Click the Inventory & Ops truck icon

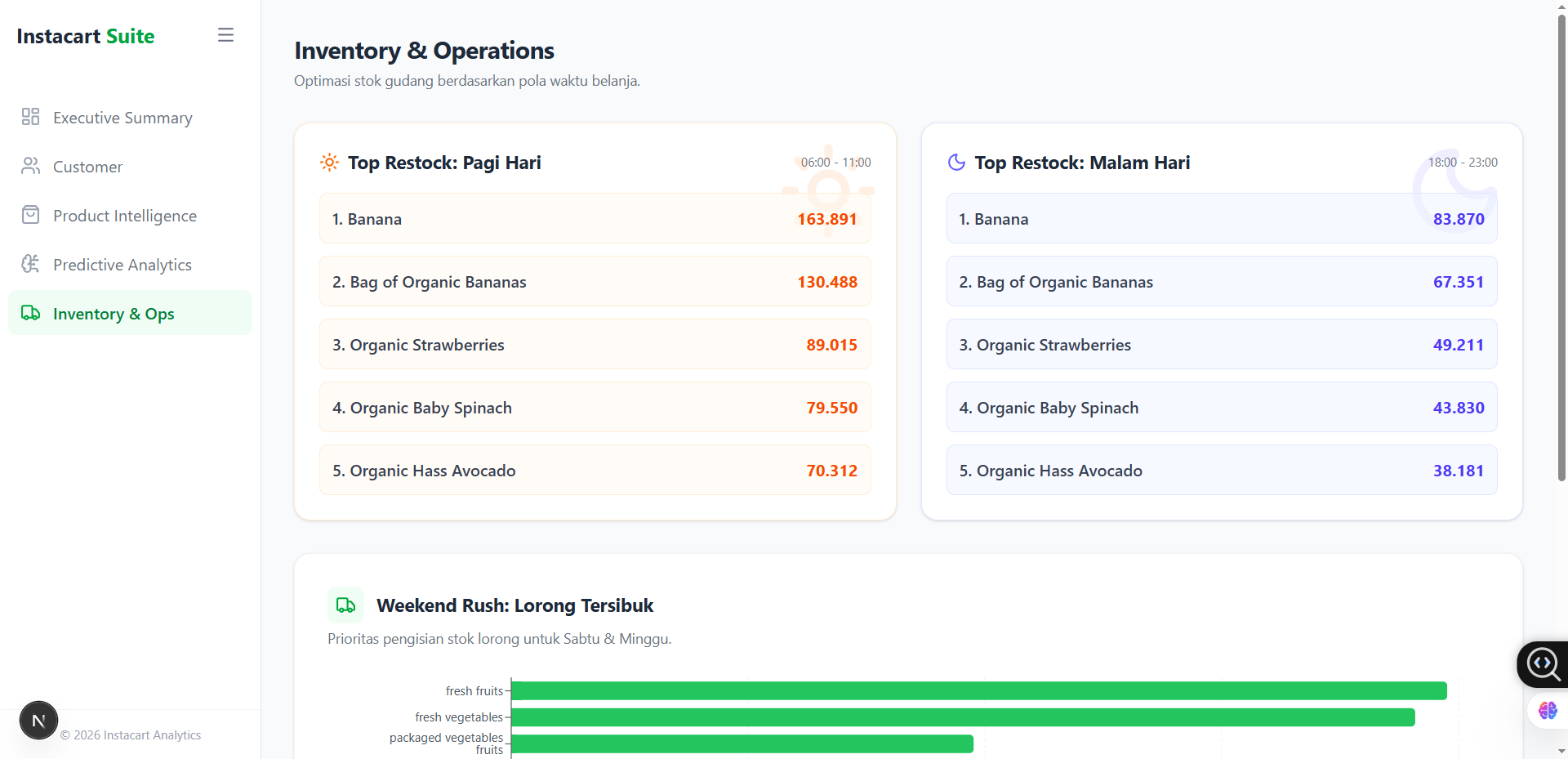pos(30,313)
